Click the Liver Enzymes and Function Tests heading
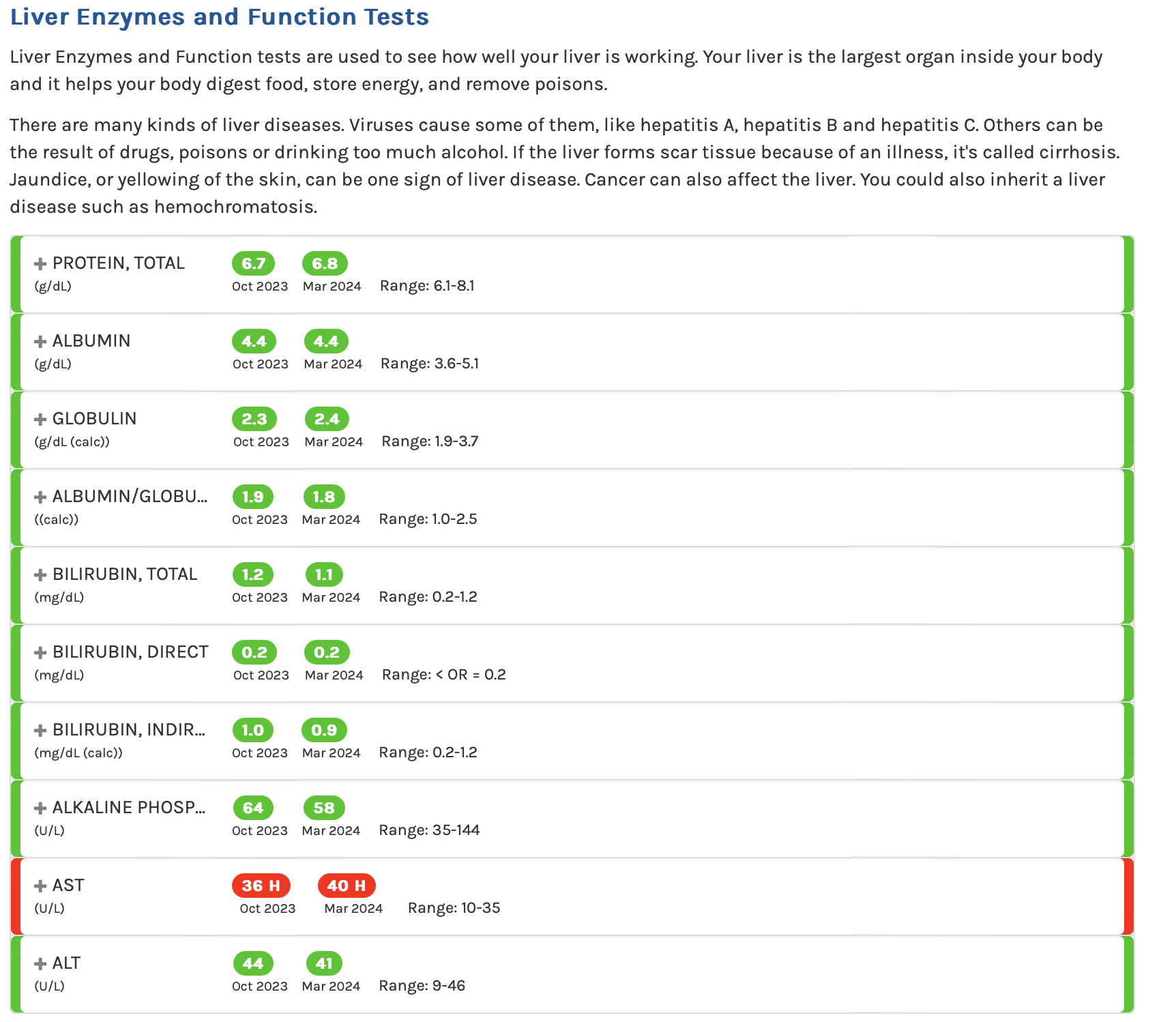This screenshot has height=1022, width=1176. (x=220, y=16)
